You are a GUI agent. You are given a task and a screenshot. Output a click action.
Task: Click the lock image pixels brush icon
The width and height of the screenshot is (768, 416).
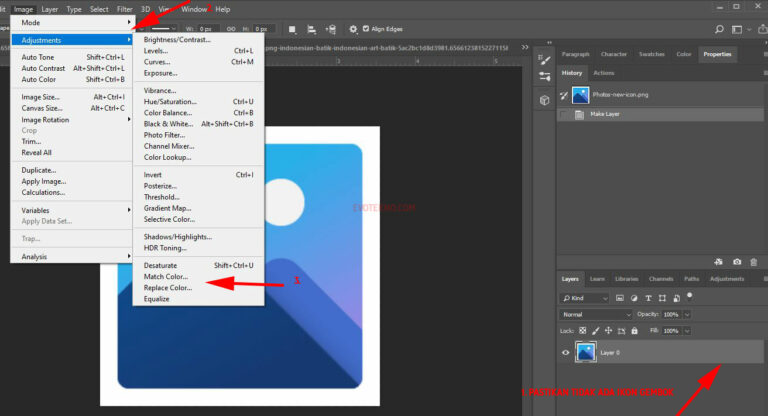(596, 330)
